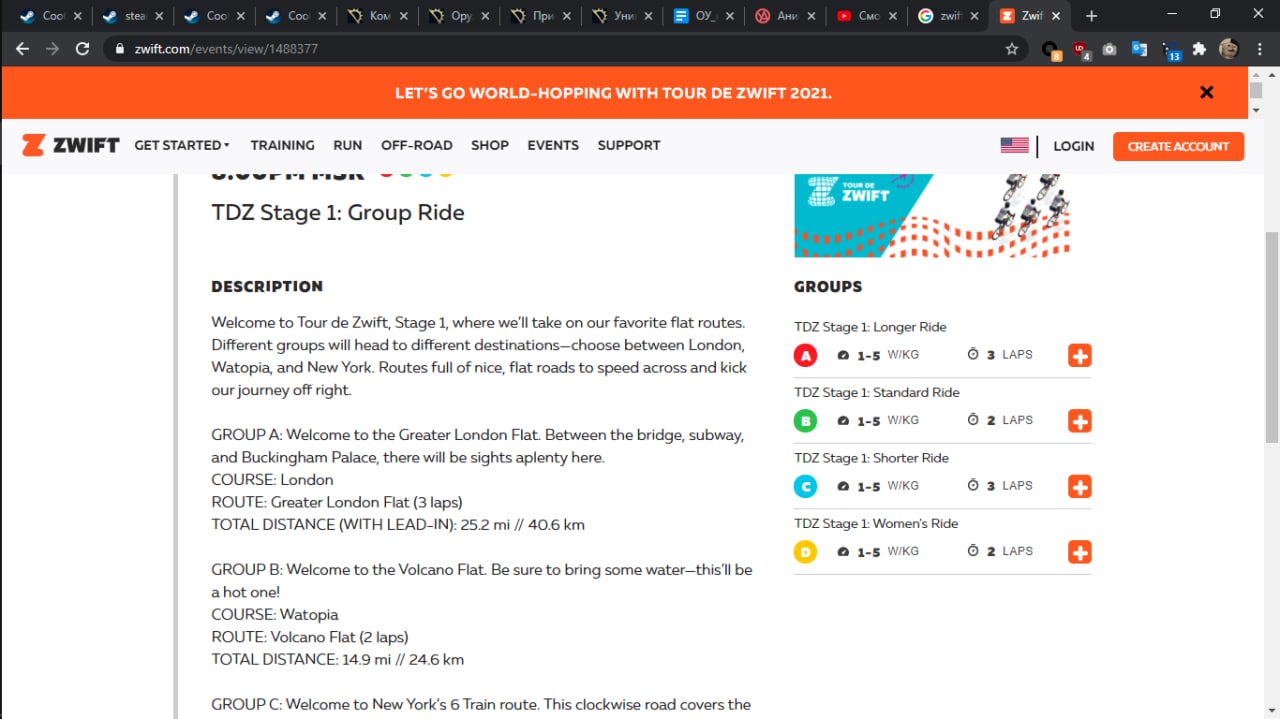This screenshot has width=1280, height=719.
Task: Click the green B group badge
Action: point(806,421)
